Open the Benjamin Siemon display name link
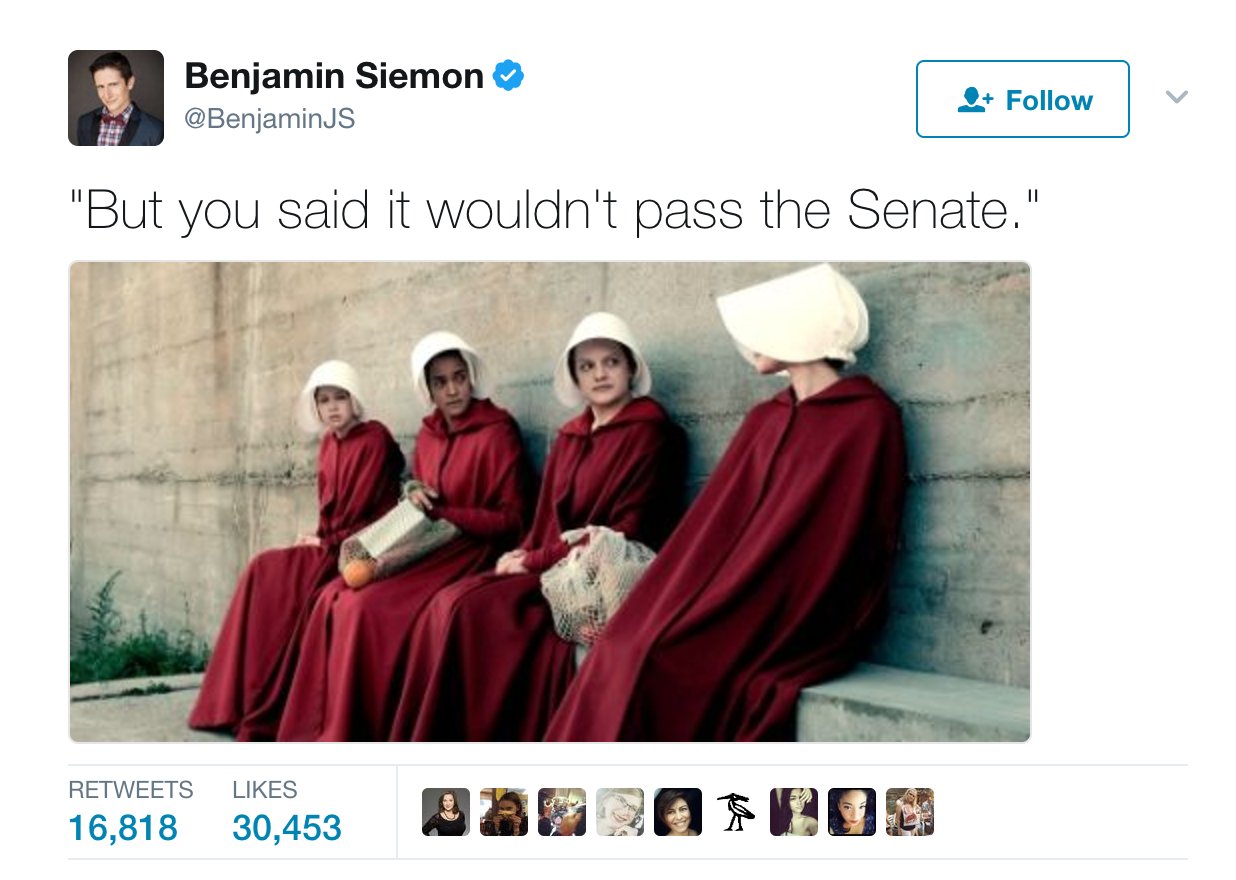This screenshot has height=880, width=1236. pos(335,75)
